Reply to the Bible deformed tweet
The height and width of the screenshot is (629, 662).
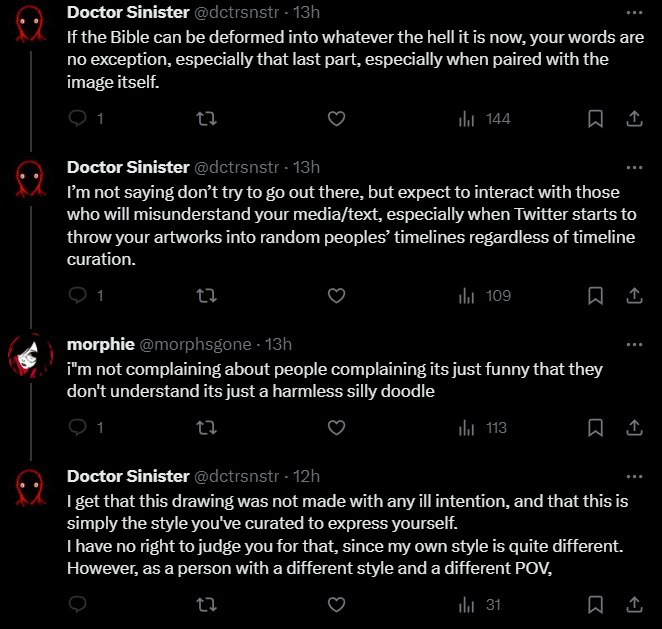(78, 119)
